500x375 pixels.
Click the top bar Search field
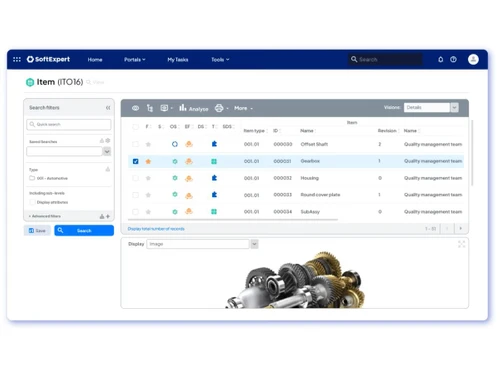(385, 59)
